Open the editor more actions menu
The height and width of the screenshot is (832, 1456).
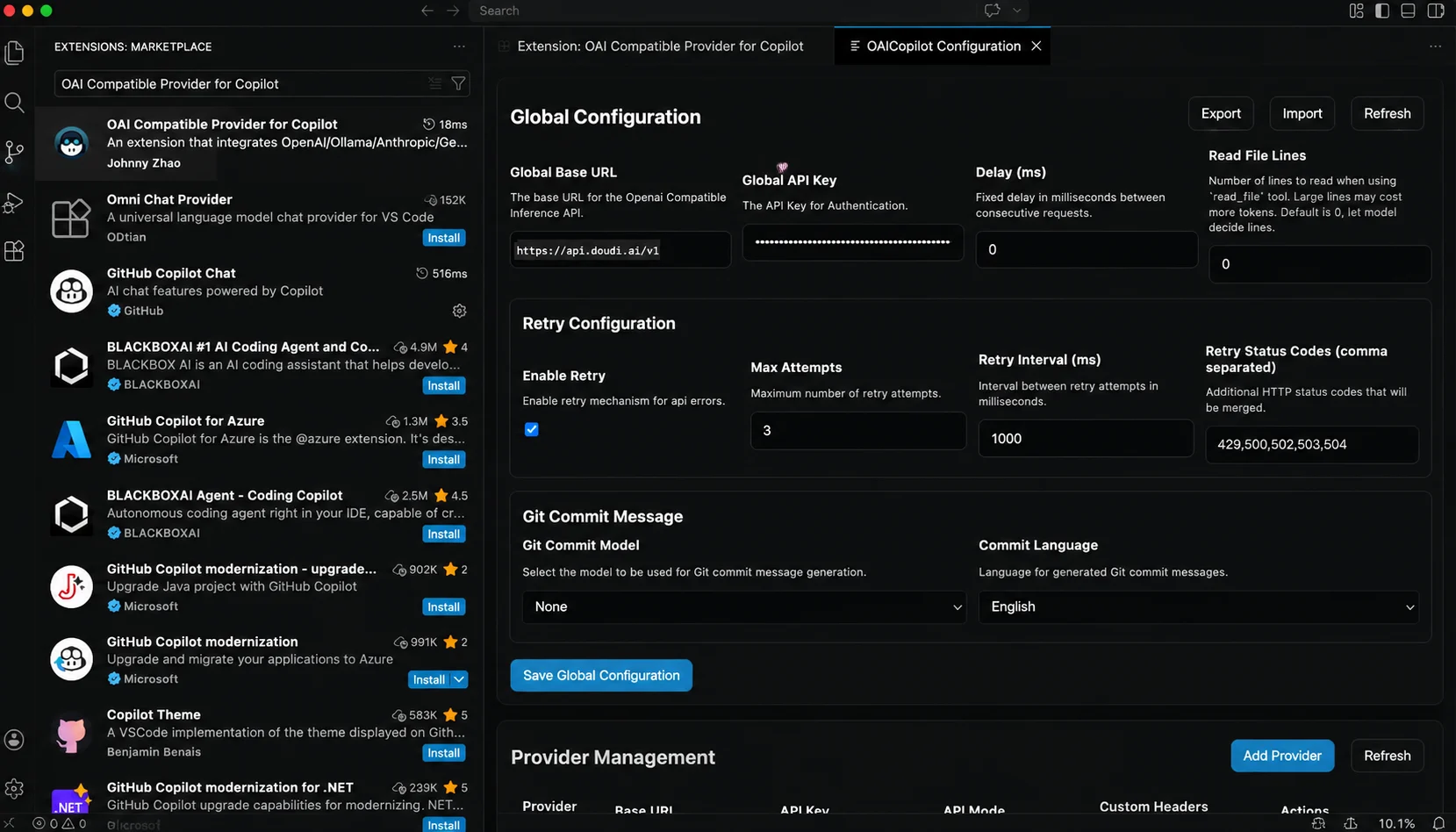[1435, 46]
